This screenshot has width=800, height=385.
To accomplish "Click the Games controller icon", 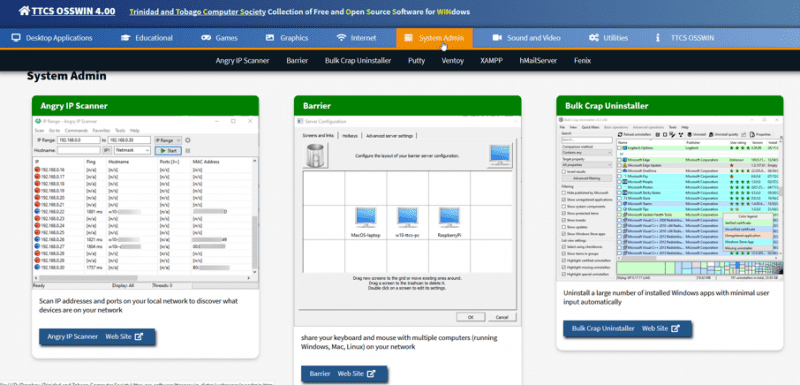I will point(206,38).
